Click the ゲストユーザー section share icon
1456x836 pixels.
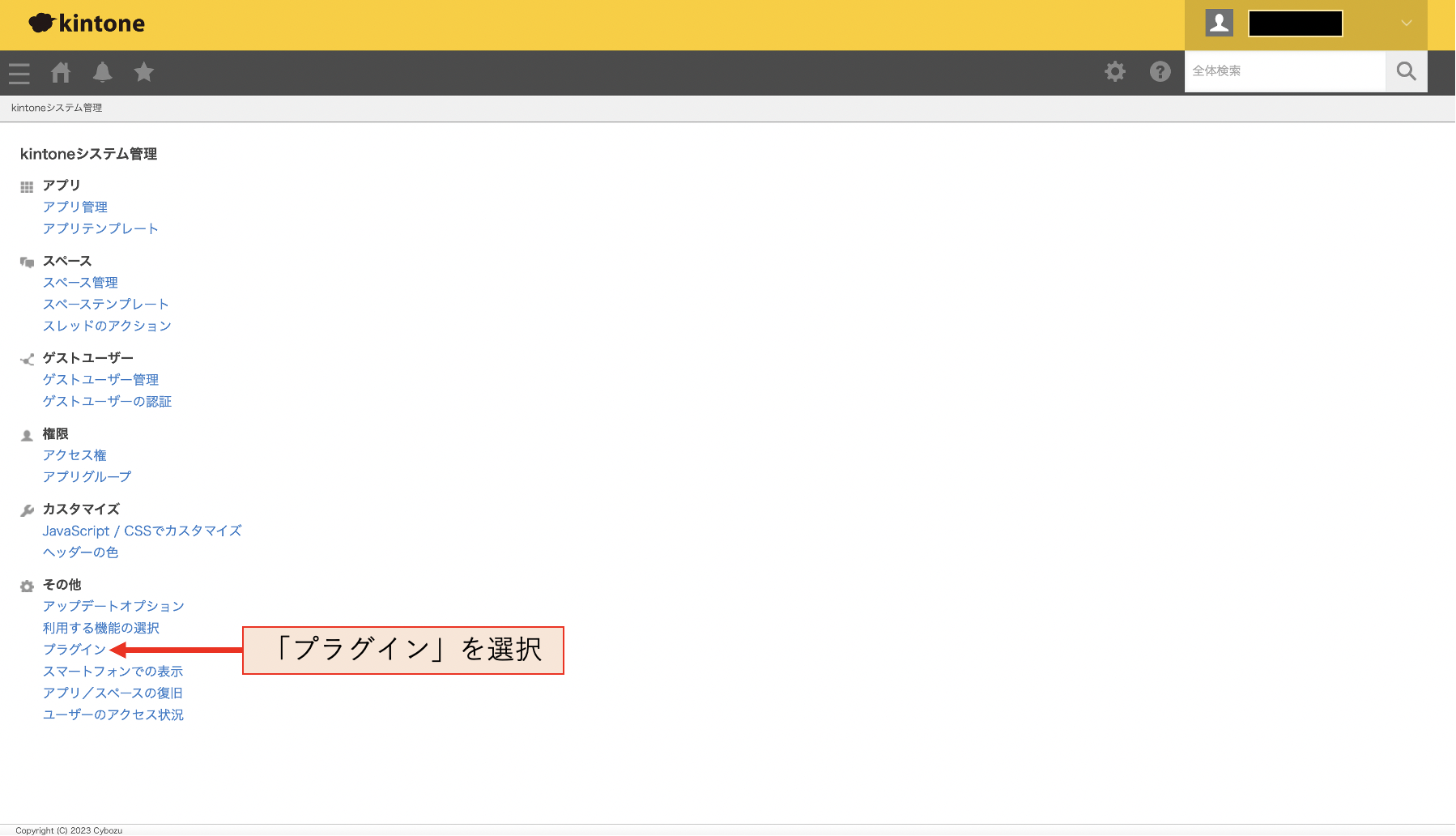coord(27,360)
